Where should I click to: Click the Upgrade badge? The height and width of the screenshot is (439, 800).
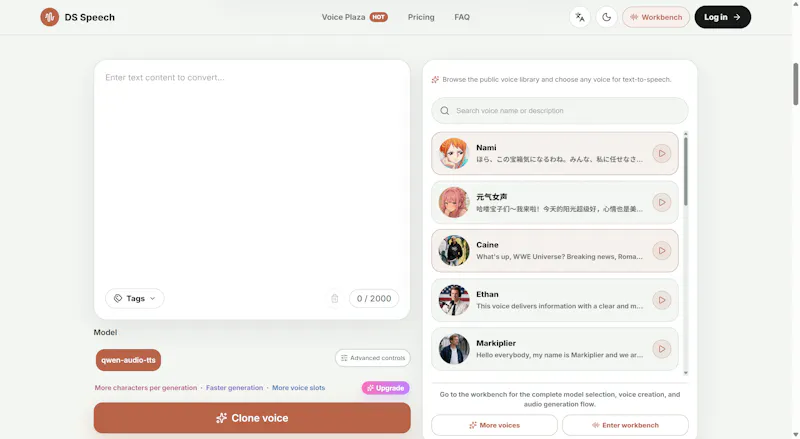pos(386,388)
